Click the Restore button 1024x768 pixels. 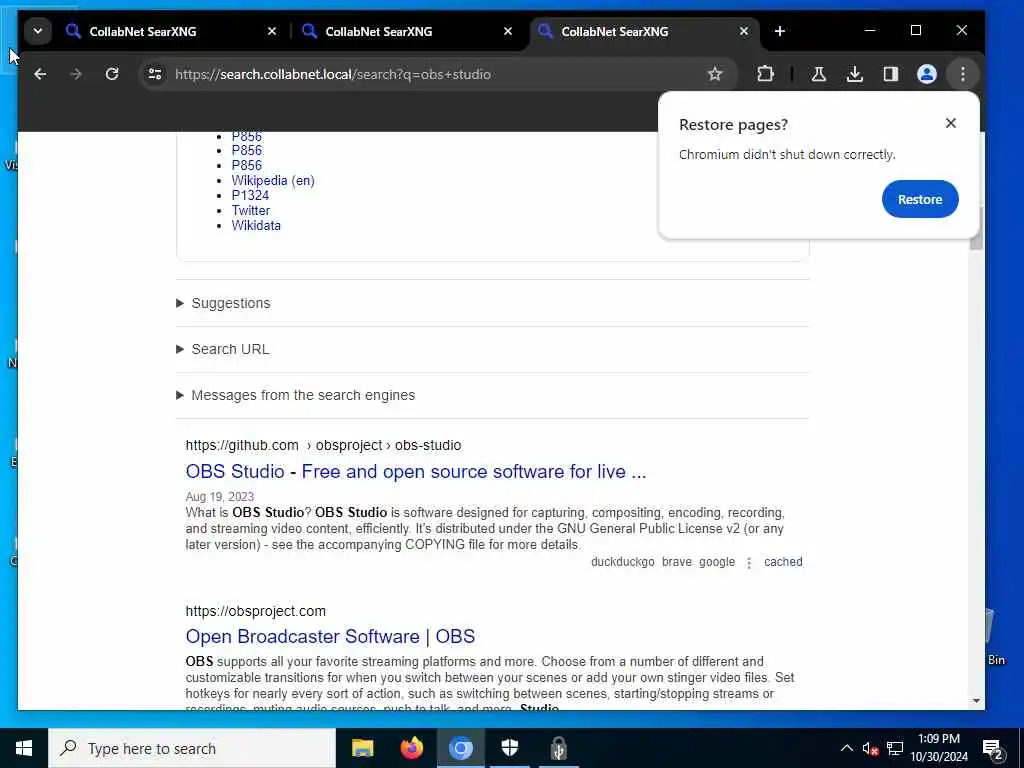920,199
